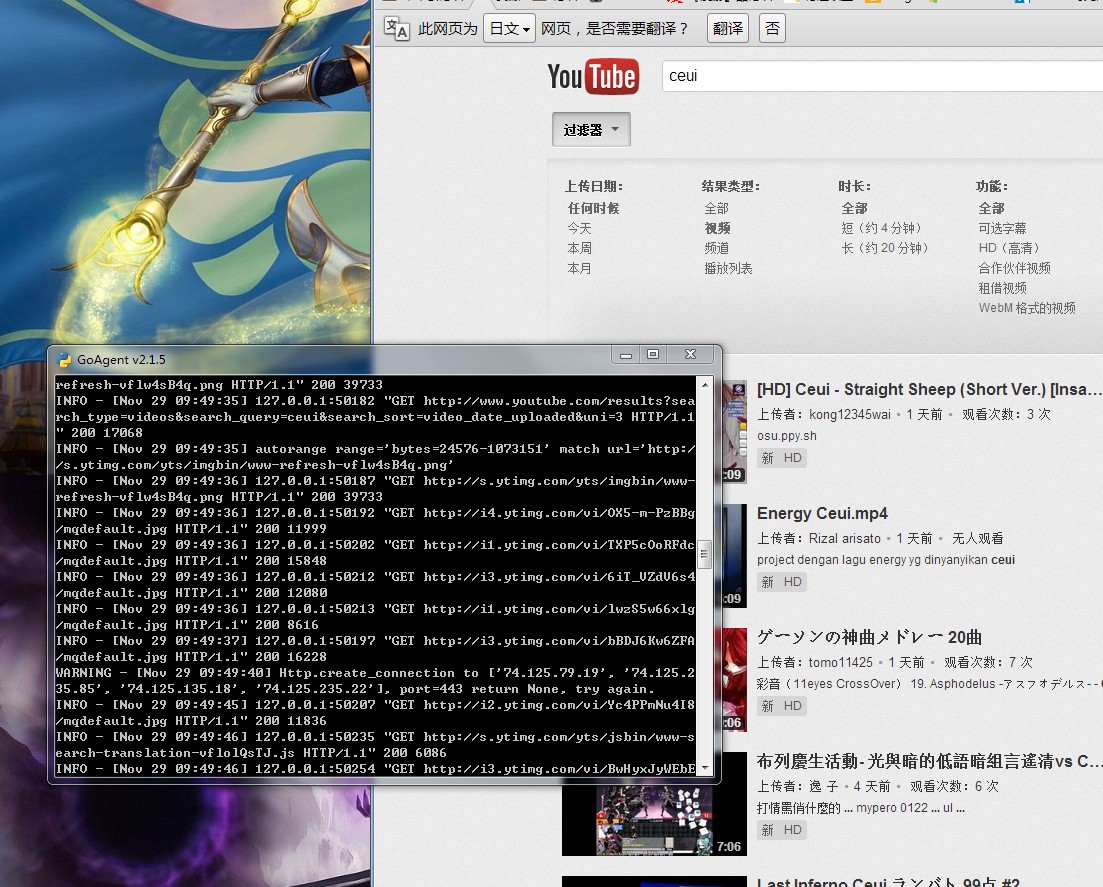Filter upload date by 本月

[x=580, y=268]
